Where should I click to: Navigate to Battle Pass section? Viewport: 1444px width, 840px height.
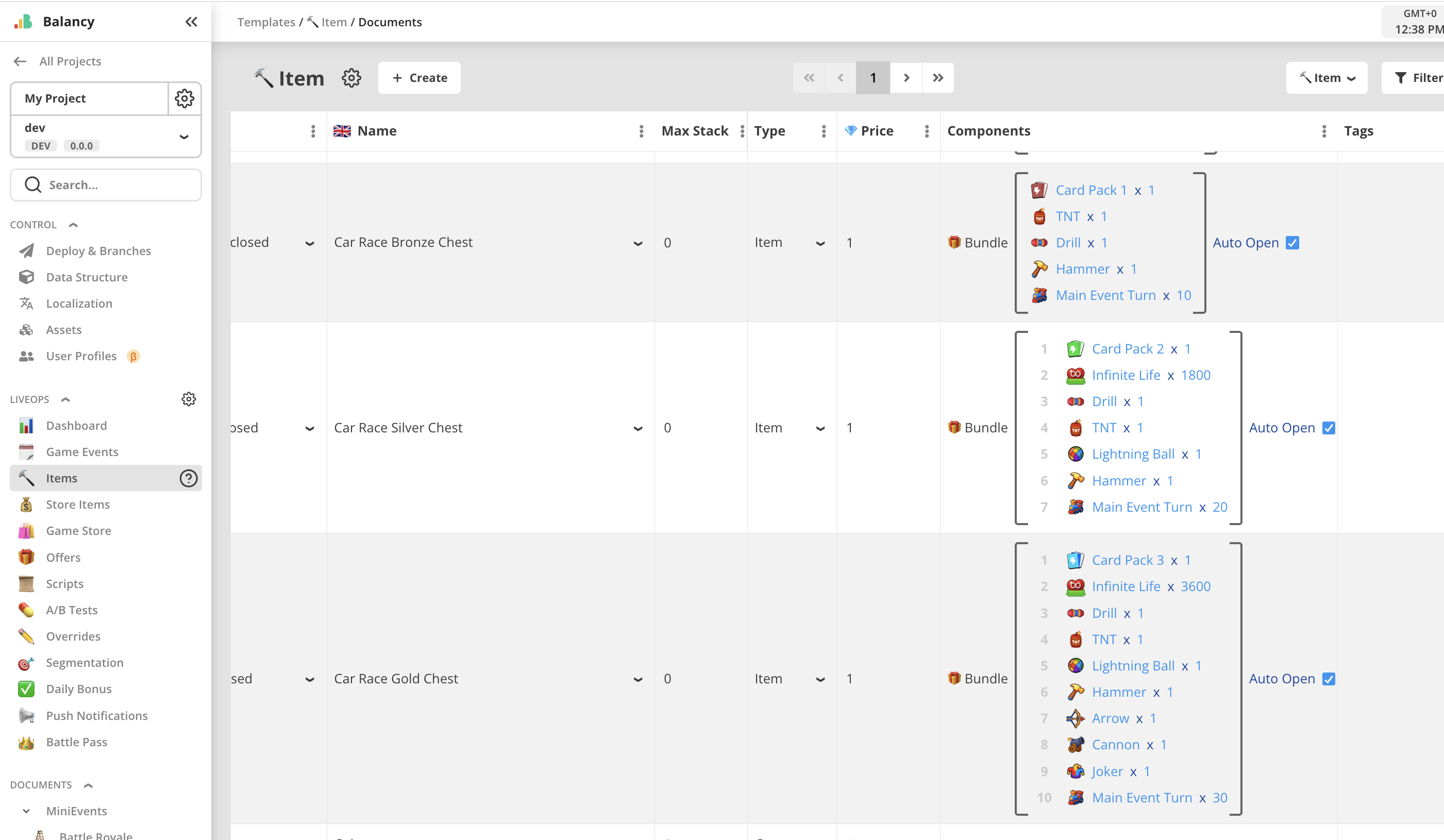click(x=76, y=742)
